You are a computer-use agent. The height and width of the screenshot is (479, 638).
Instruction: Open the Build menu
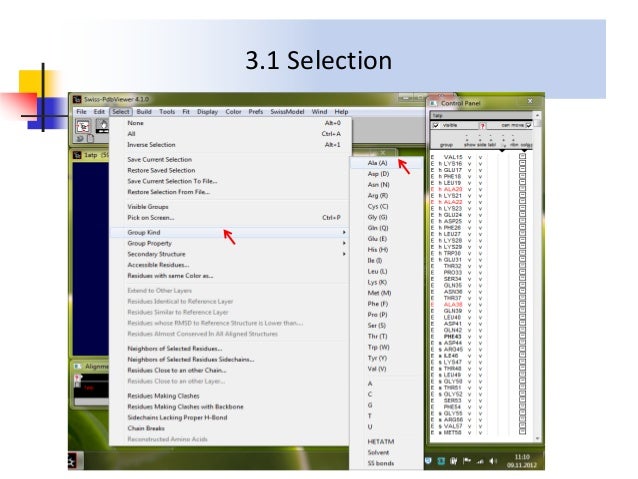tap(144, 112)
